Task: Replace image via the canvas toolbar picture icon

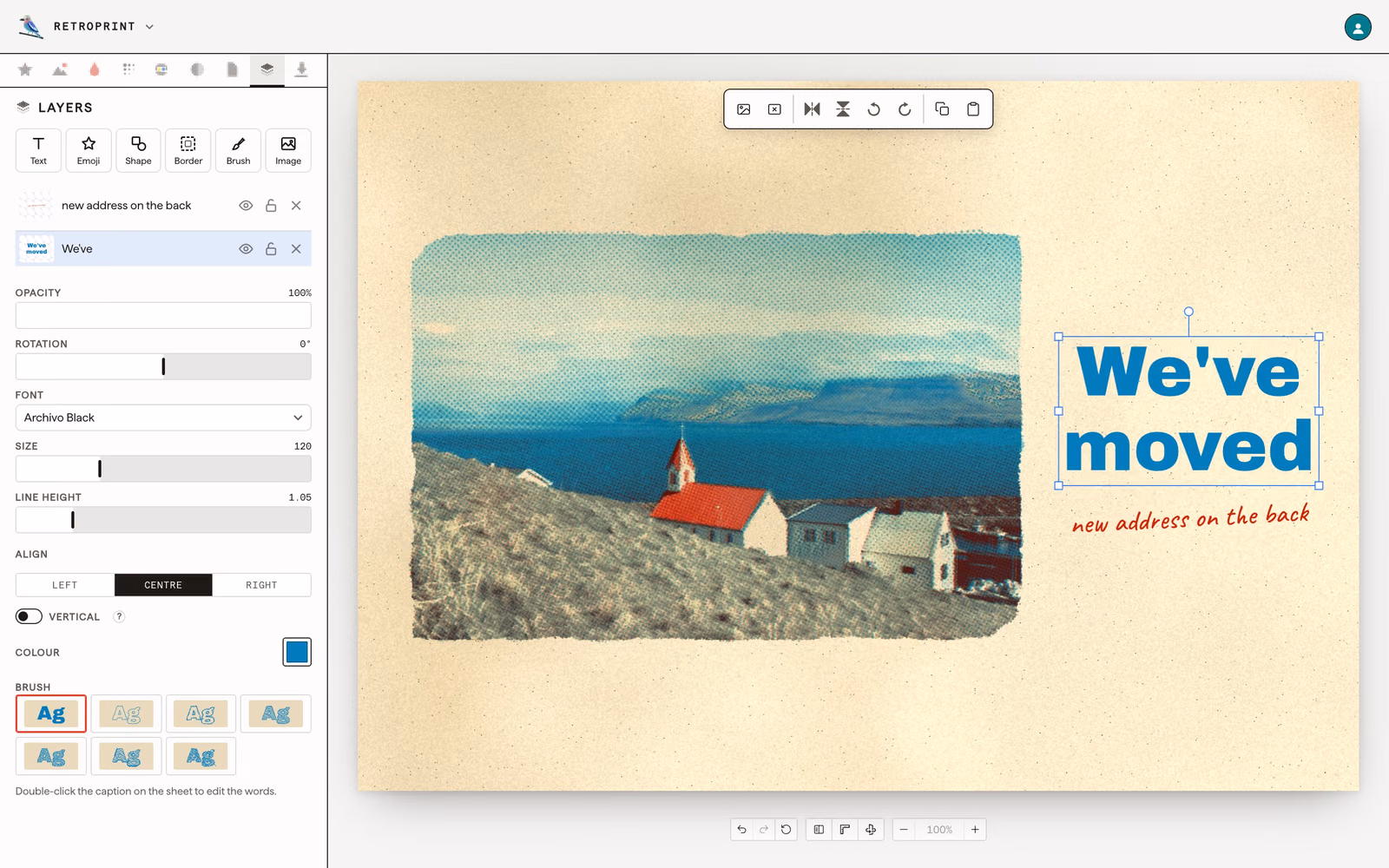Action: pyautogui.click(x=744, y=109)
